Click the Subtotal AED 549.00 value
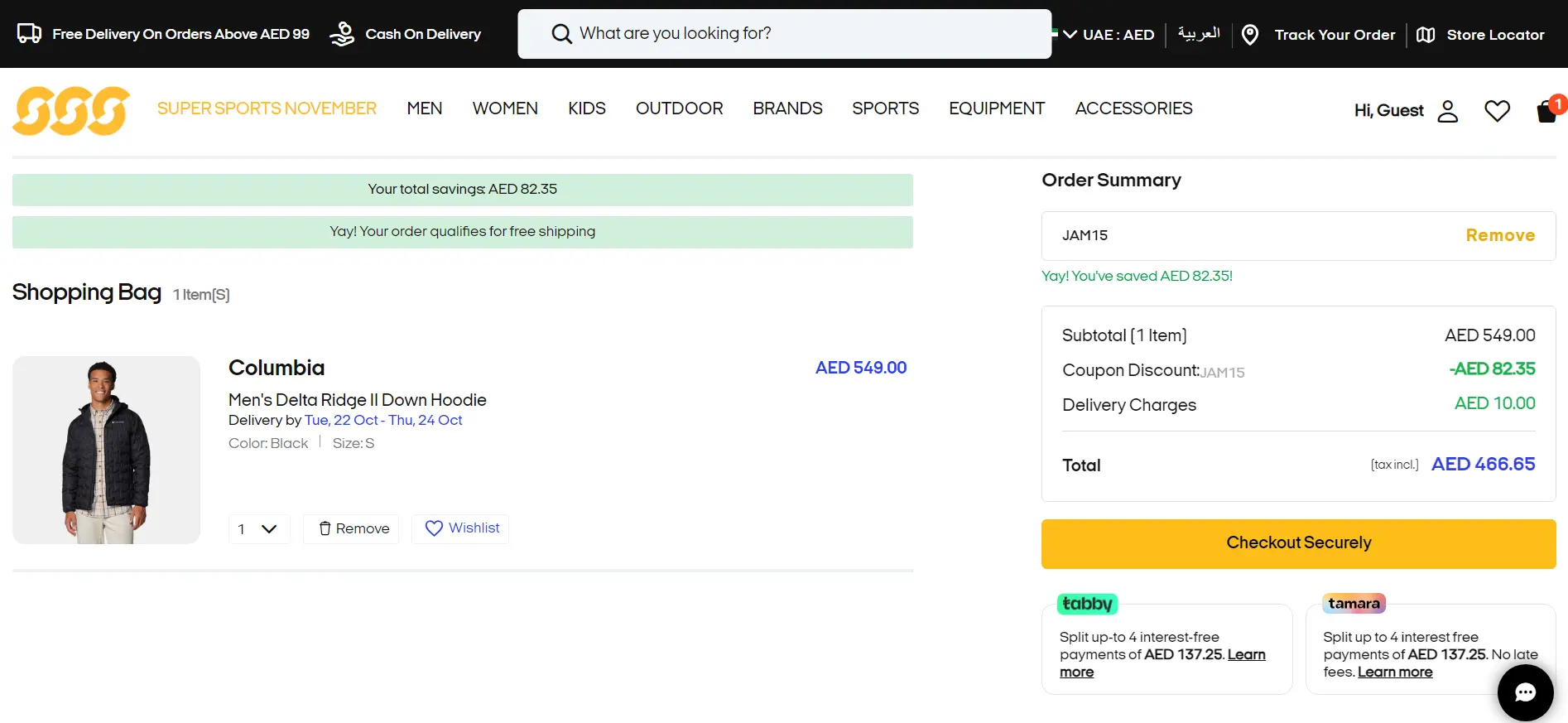Screen dimensions: 1568x723 coord(1489,335)
